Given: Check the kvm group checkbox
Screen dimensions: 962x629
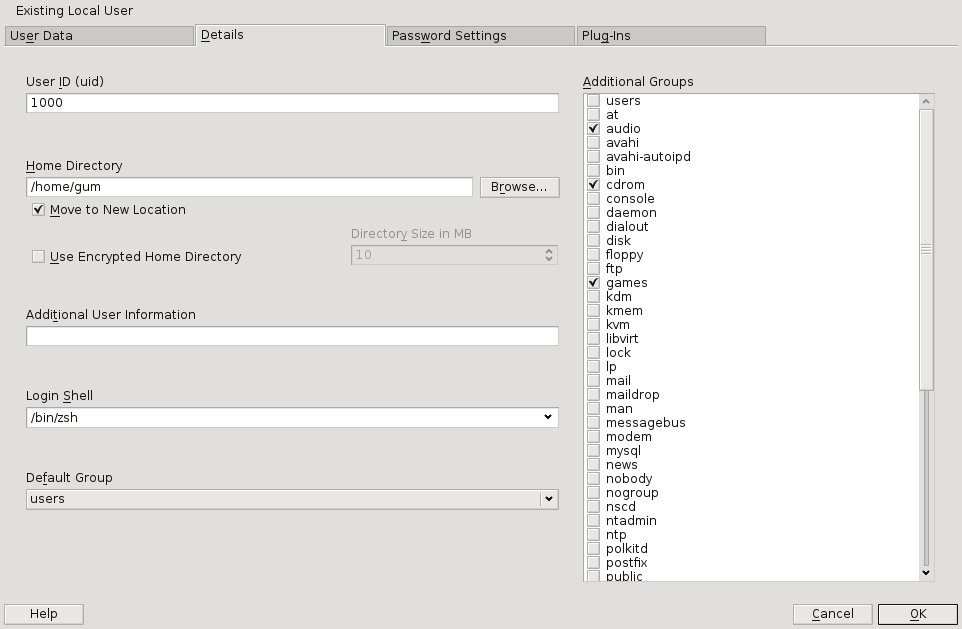Looking at the screenshot, I should coord(594,325).
